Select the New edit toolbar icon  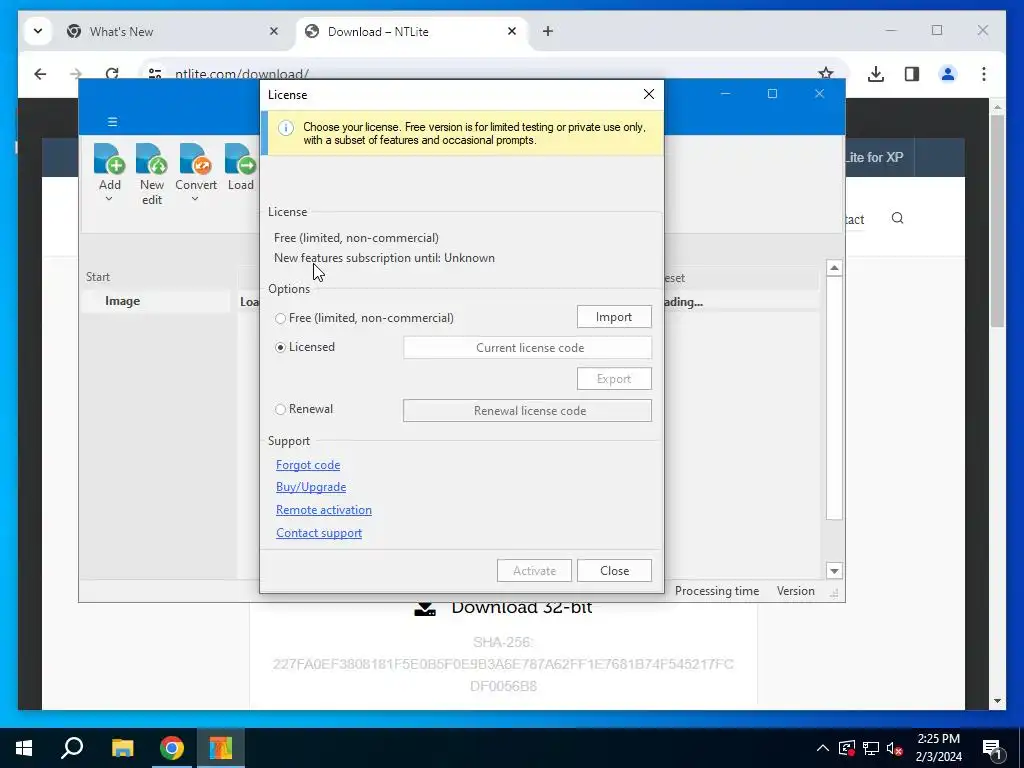(152, 160)
